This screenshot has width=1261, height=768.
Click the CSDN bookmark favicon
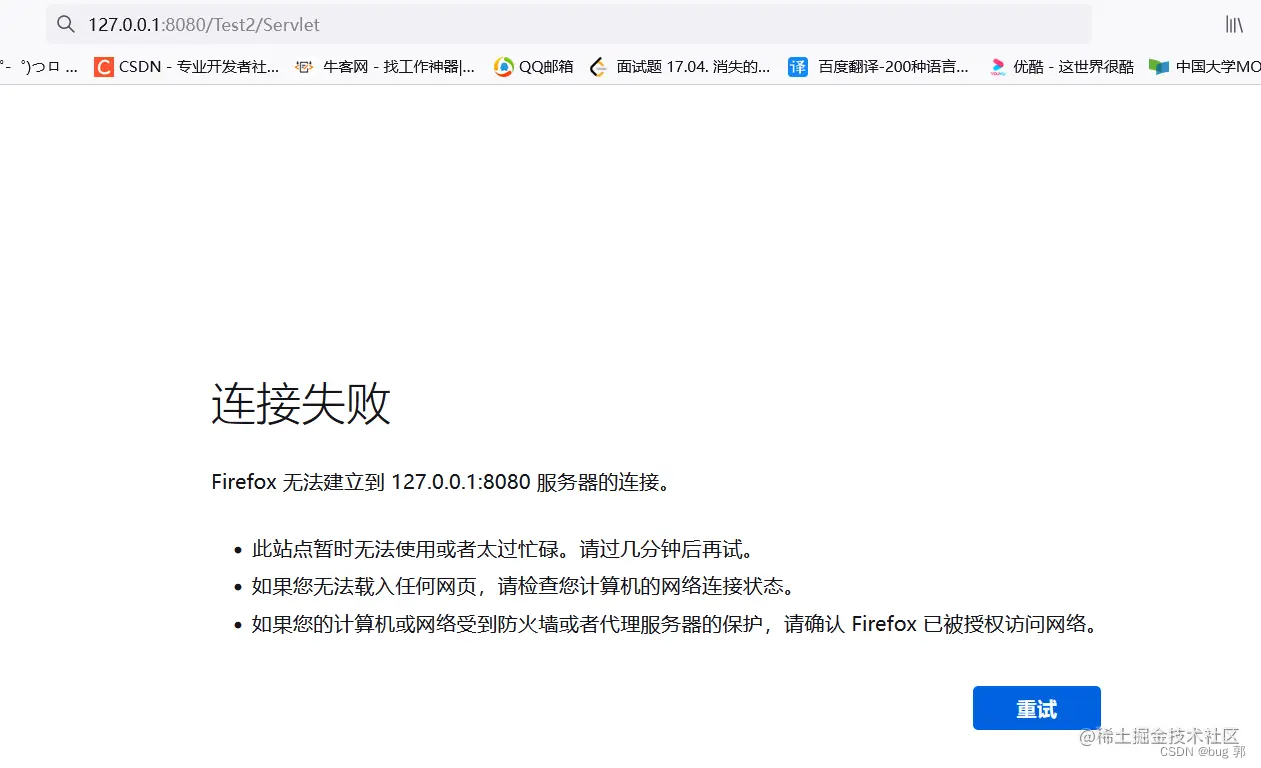coord(103,66)
